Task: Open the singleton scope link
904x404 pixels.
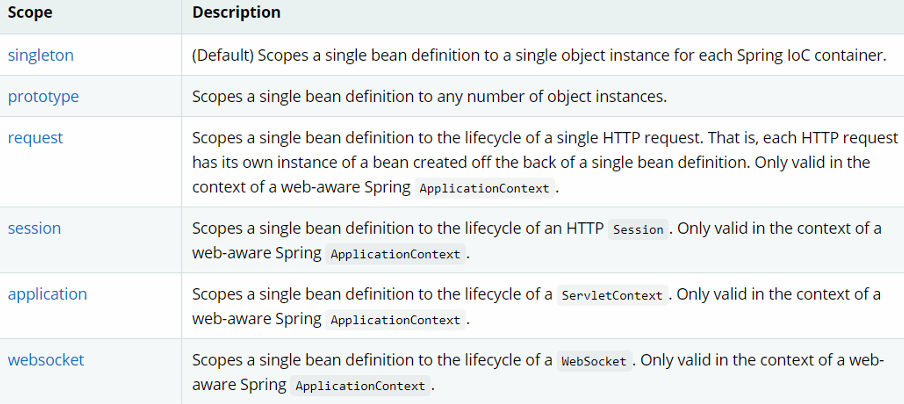Action: pos(41,55)
